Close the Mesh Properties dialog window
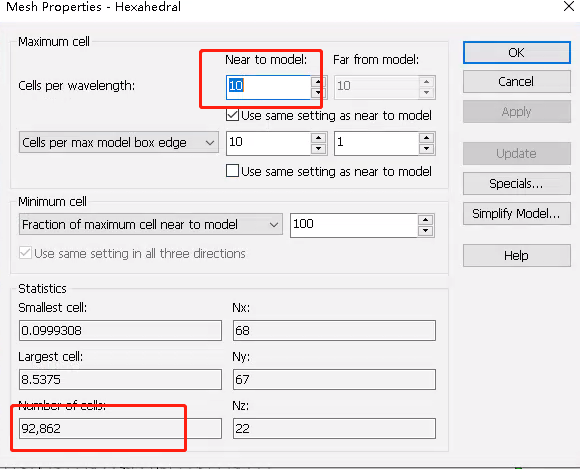The image size is (580, 469). point(569,6)
